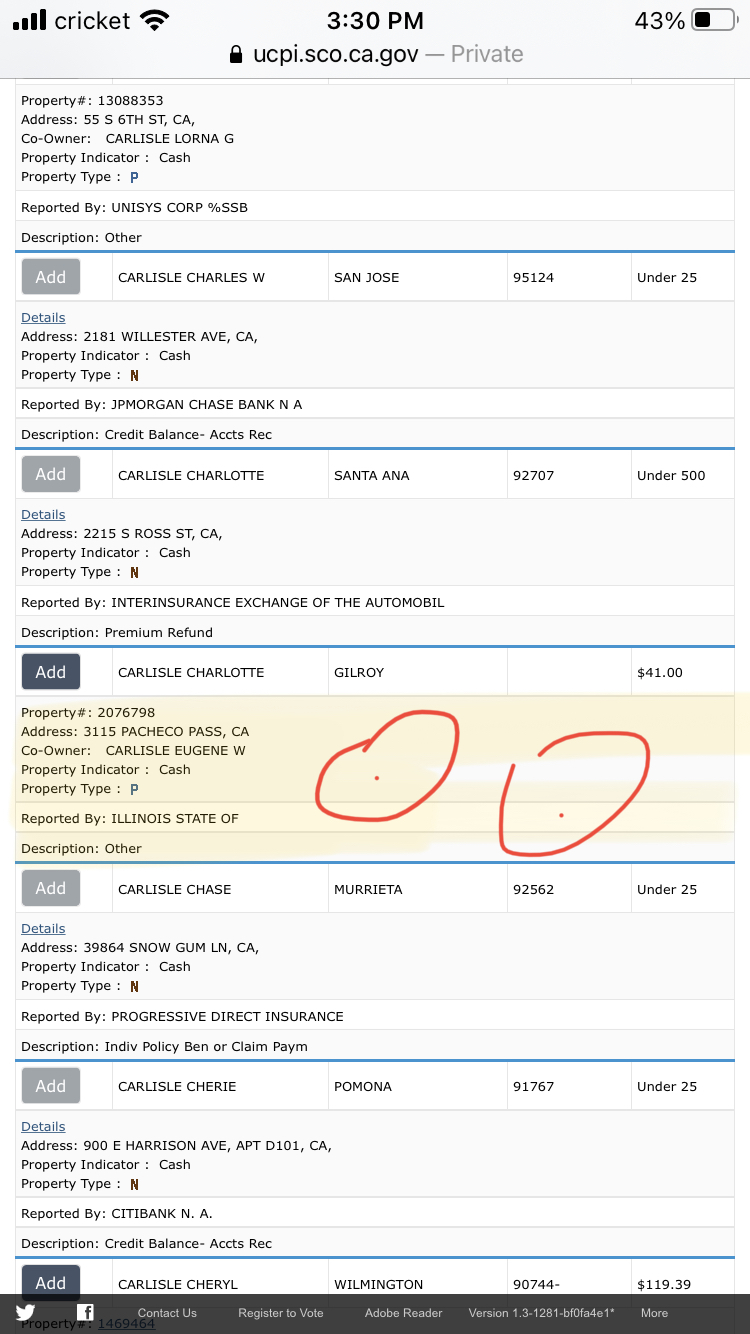The height and width of the screenshot is (1334, 750).
Task: Open Details link for 39864 SNOW GUM LN
Action: [43, 928]
